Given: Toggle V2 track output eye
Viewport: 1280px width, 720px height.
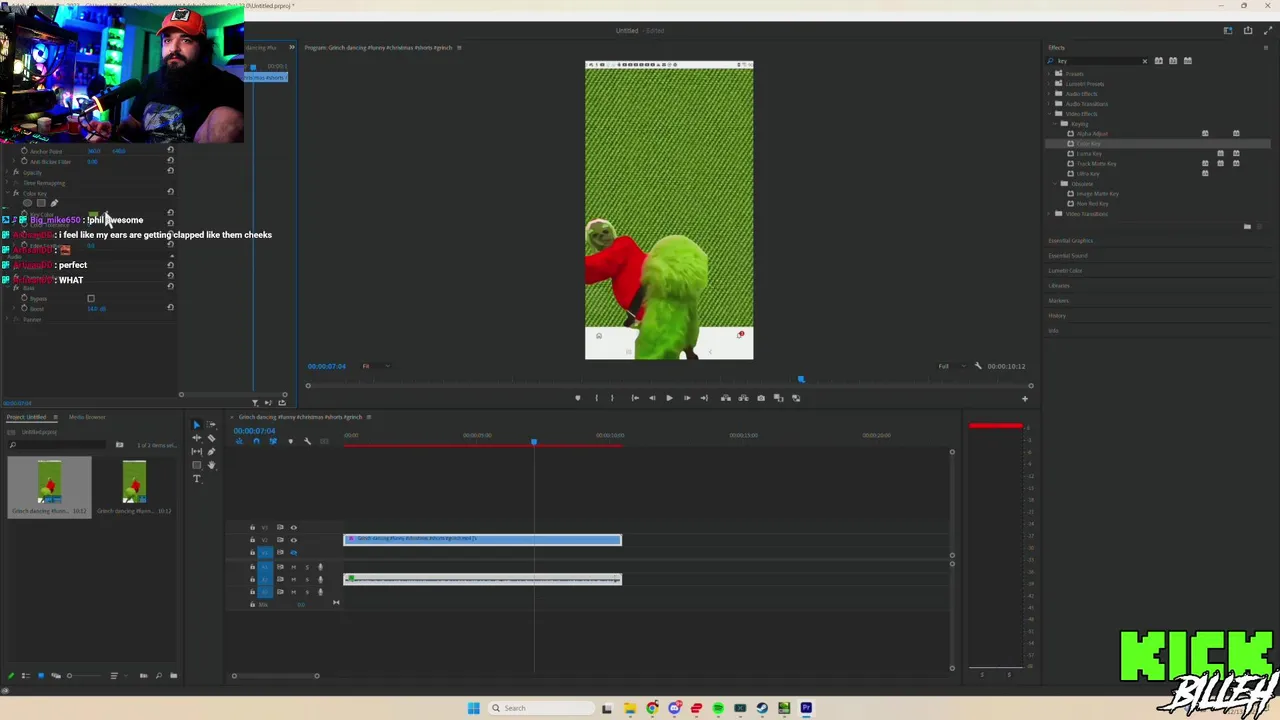Looking at the screenshot, I should [294, 540].
